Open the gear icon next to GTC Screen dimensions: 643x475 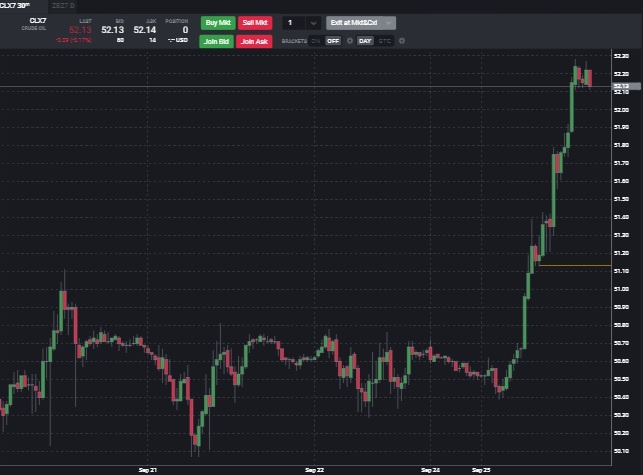click(401, 41)
